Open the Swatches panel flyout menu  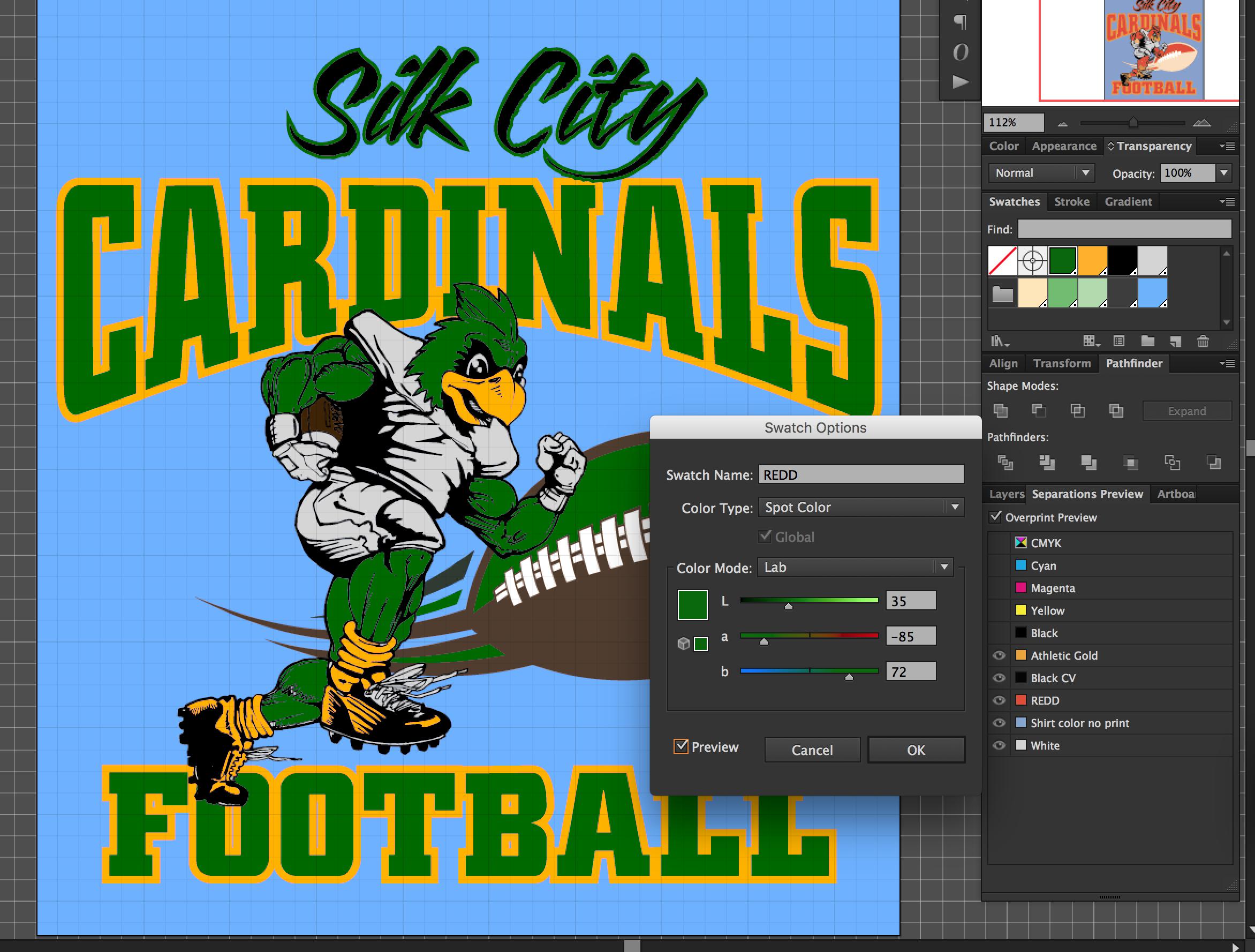pos(1227,202)
